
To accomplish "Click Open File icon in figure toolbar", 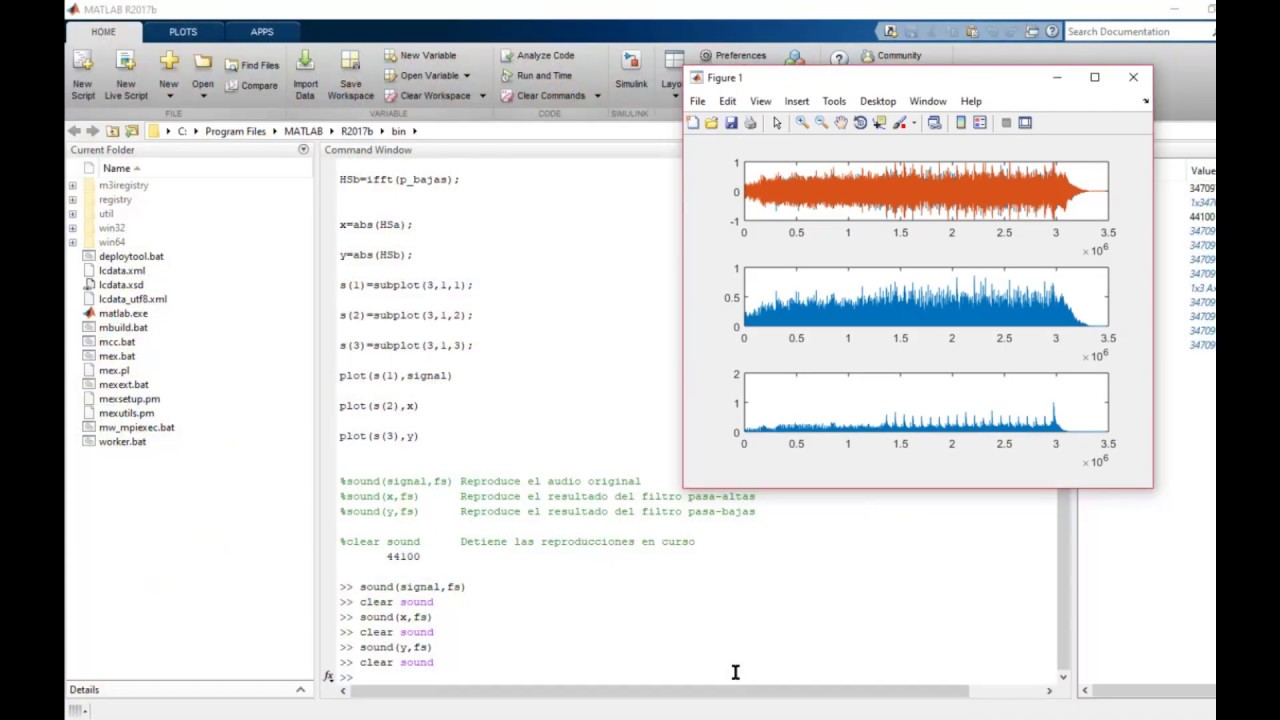I will (711, 123).
